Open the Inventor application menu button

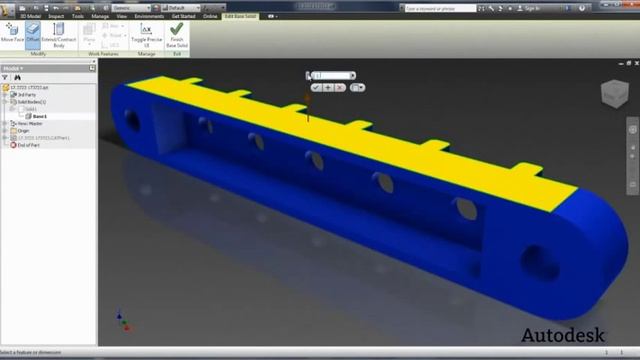point(7,10)
